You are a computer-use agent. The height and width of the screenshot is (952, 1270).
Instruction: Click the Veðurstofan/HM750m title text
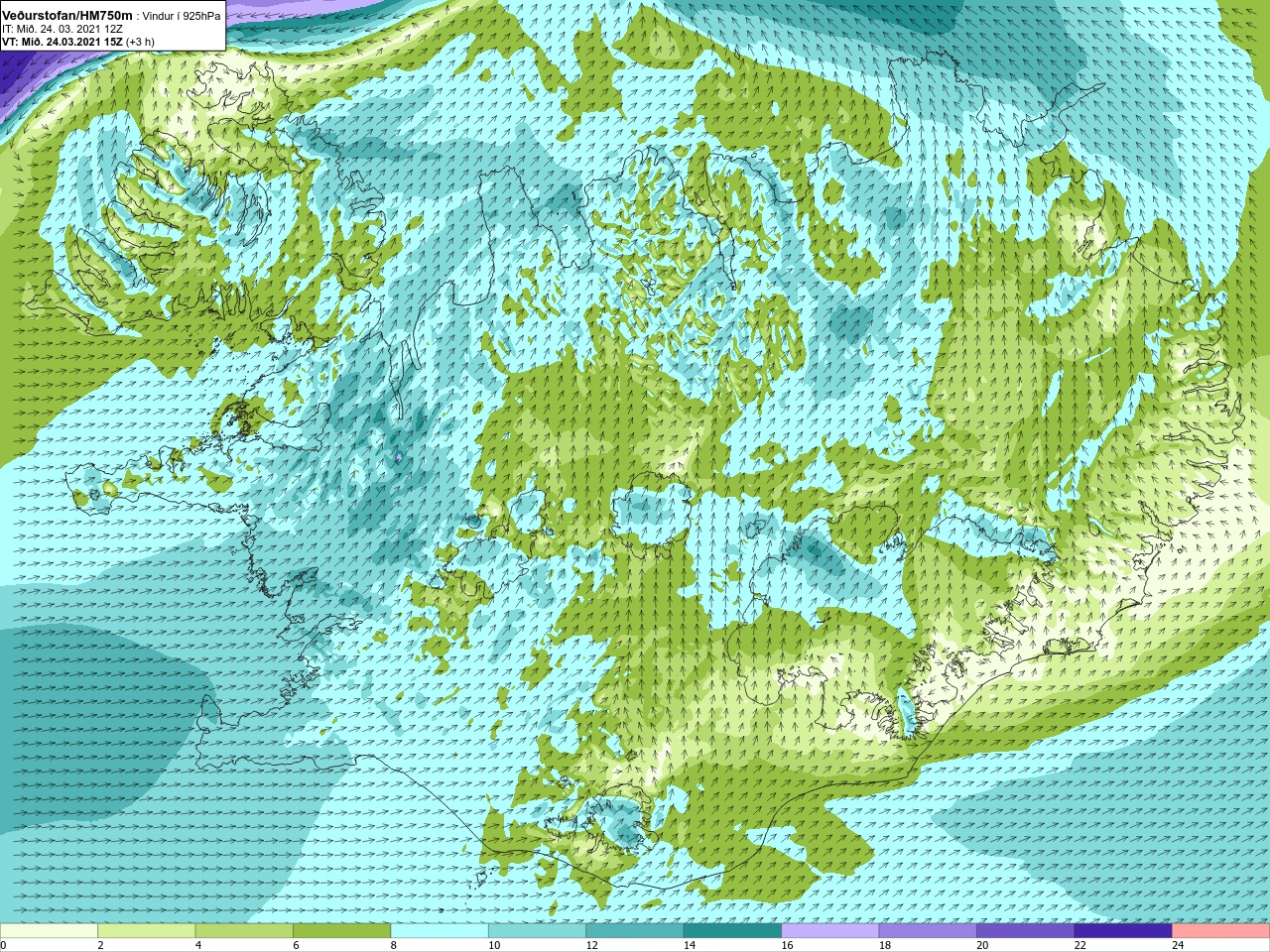click(x=67, y=15)
